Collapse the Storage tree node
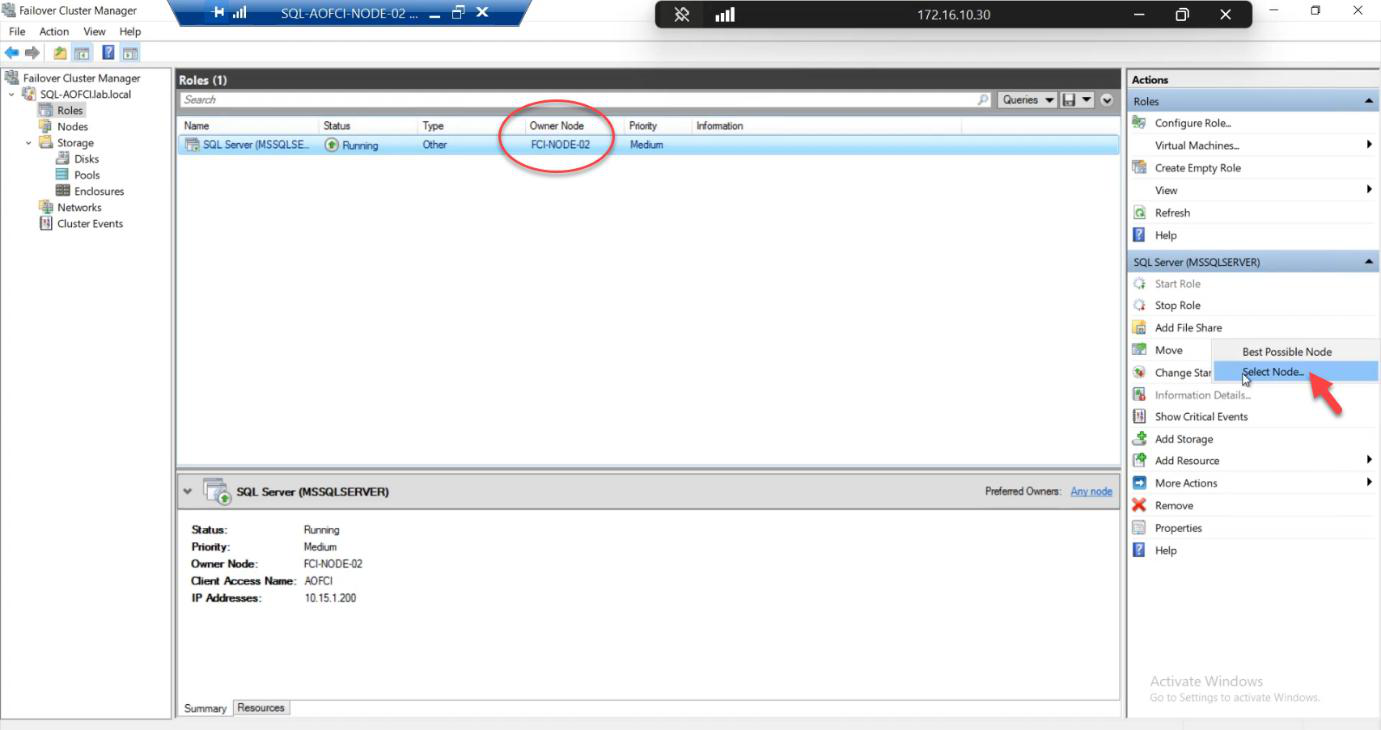Screen dimensions: 1381x730 click(29, 143)
